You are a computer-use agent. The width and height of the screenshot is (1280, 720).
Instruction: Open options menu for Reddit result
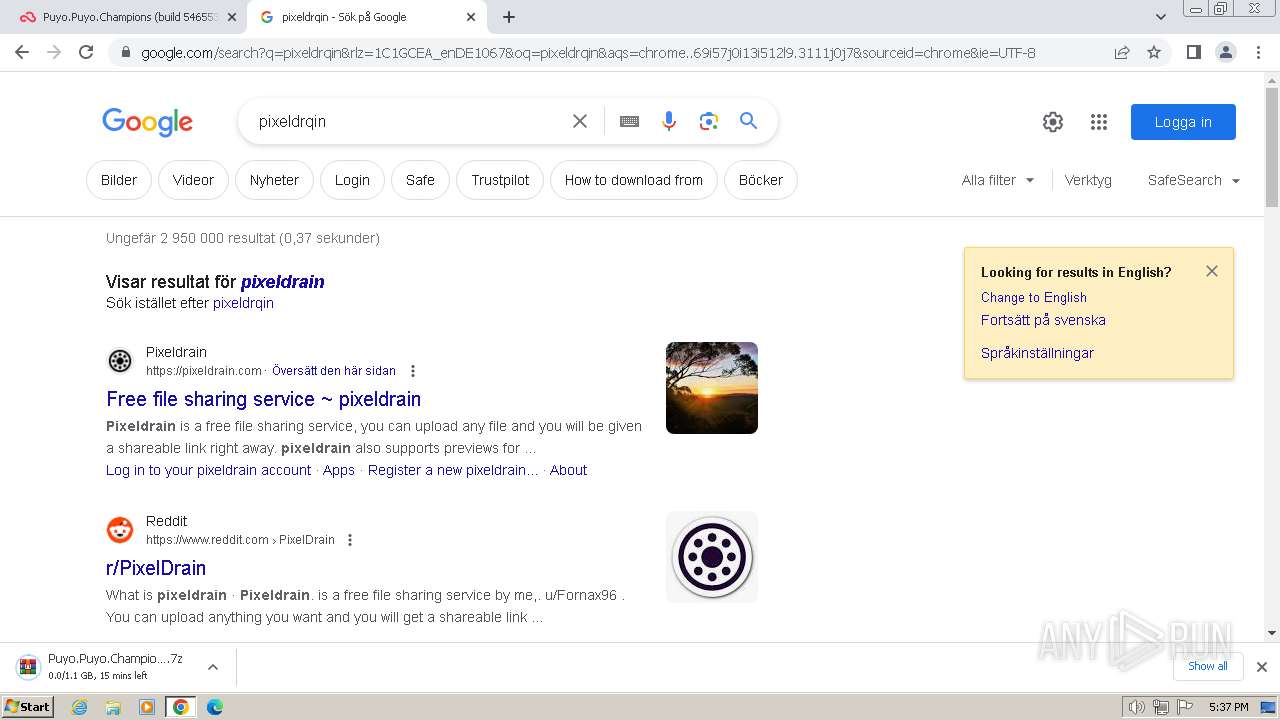350,540
